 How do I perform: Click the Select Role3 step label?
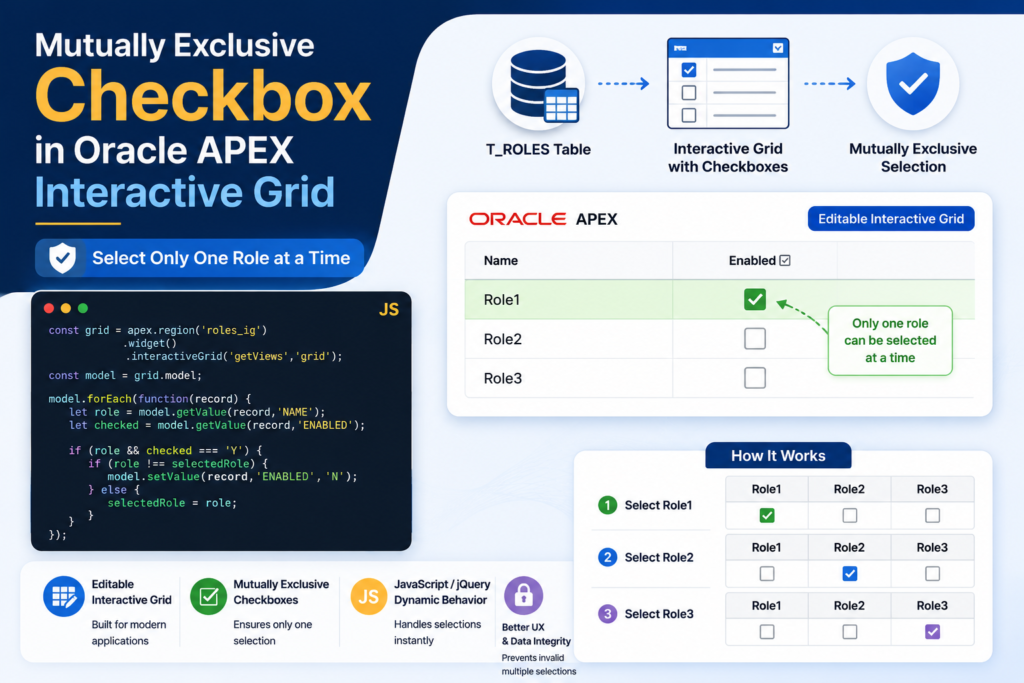click(659, 614)
